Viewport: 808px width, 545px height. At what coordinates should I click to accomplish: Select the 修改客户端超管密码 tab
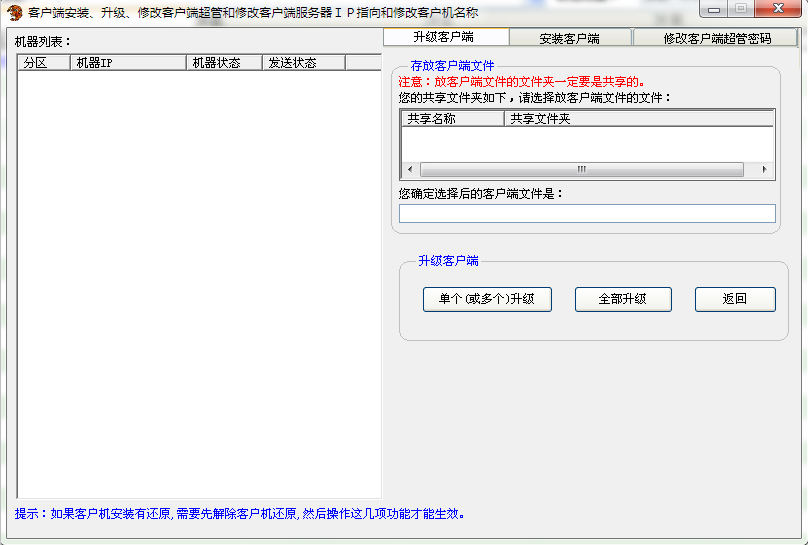tap(716, 38)
